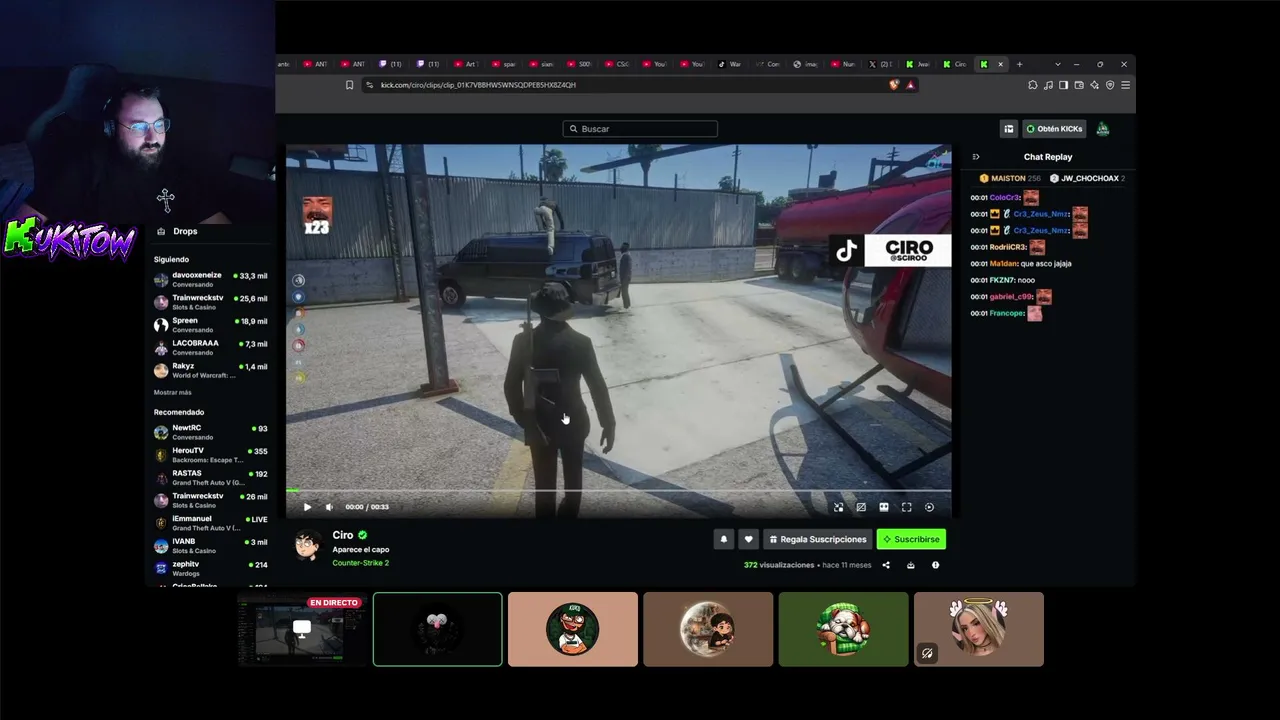Viewport: 1280px width, 720px height.
Task: Open the Brave VPN shield icon
Action: coord(1110,85)
